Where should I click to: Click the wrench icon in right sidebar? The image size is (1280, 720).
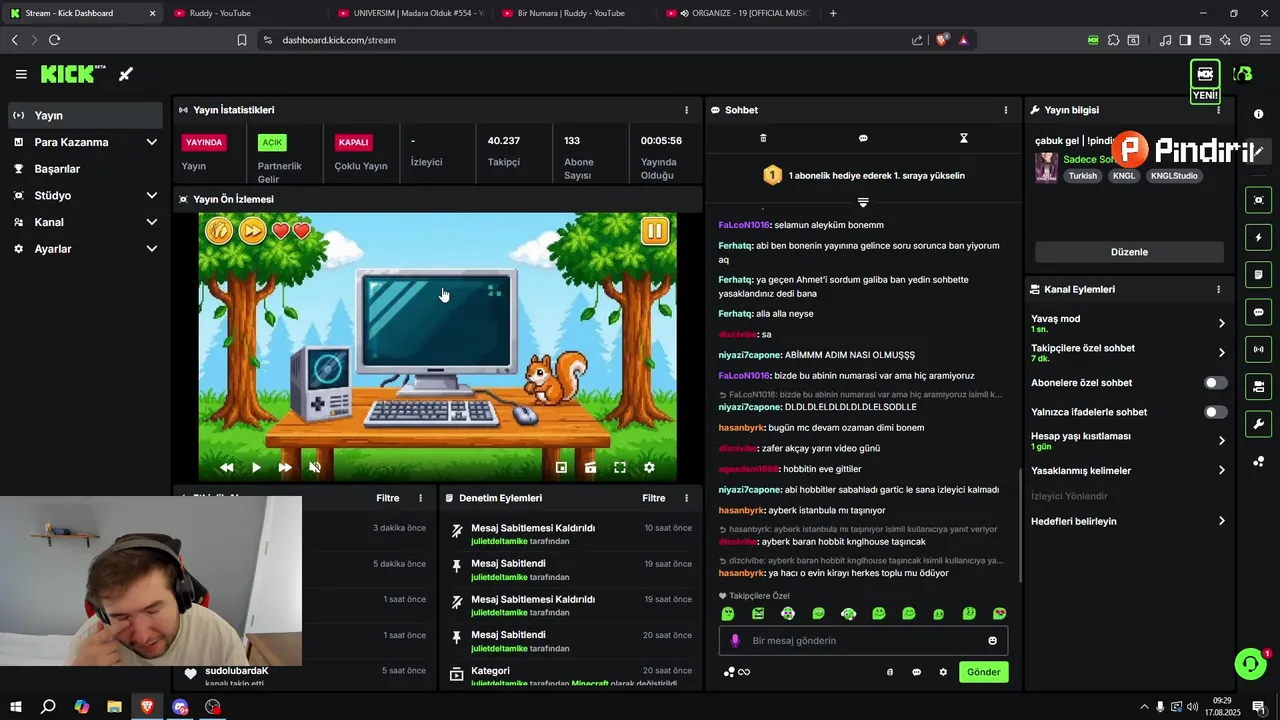pos(1258,424)
